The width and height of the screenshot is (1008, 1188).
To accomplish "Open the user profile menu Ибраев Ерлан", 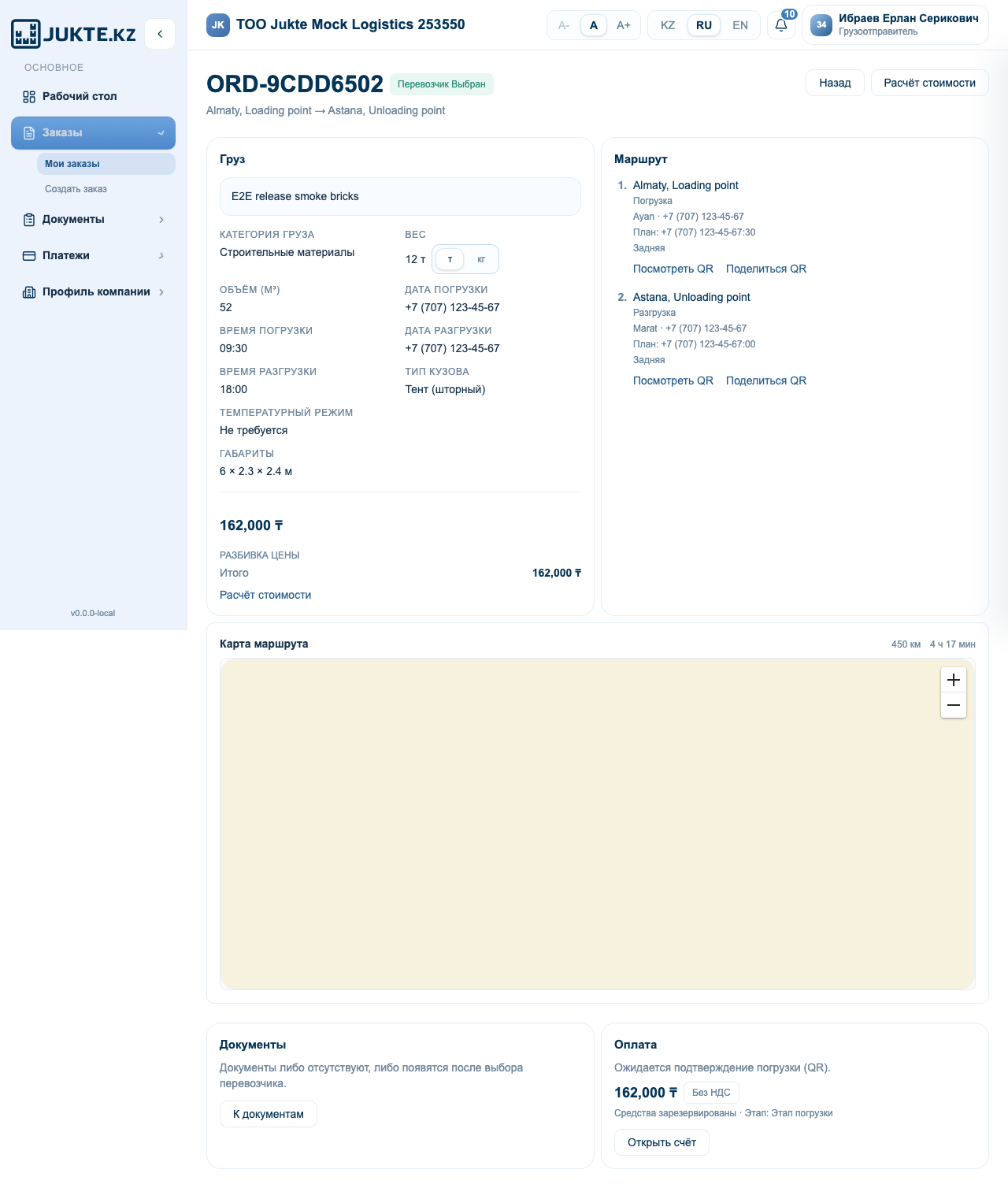I will point(895,25).
